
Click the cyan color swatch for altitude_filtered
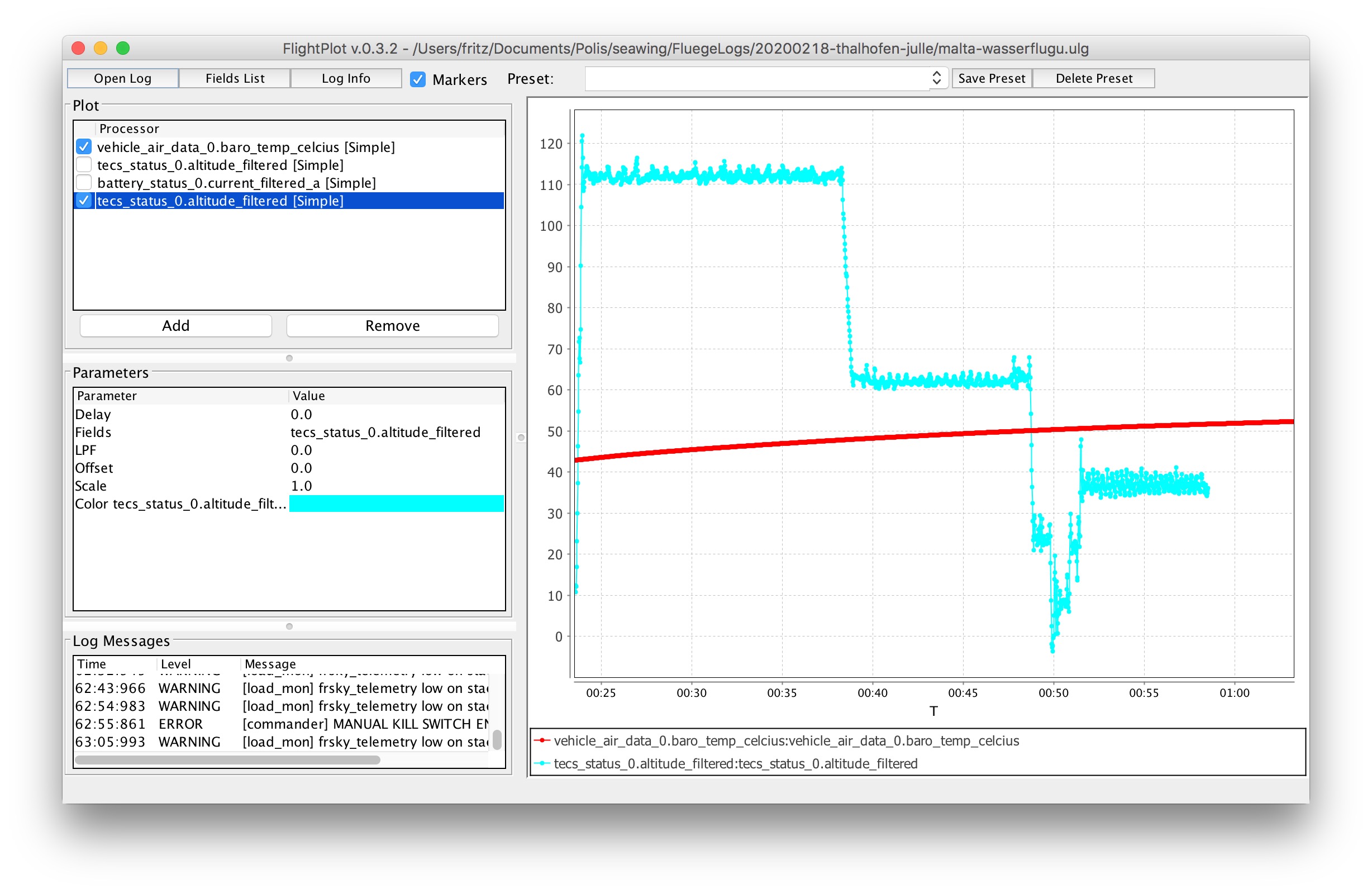[x=396, y=504]
